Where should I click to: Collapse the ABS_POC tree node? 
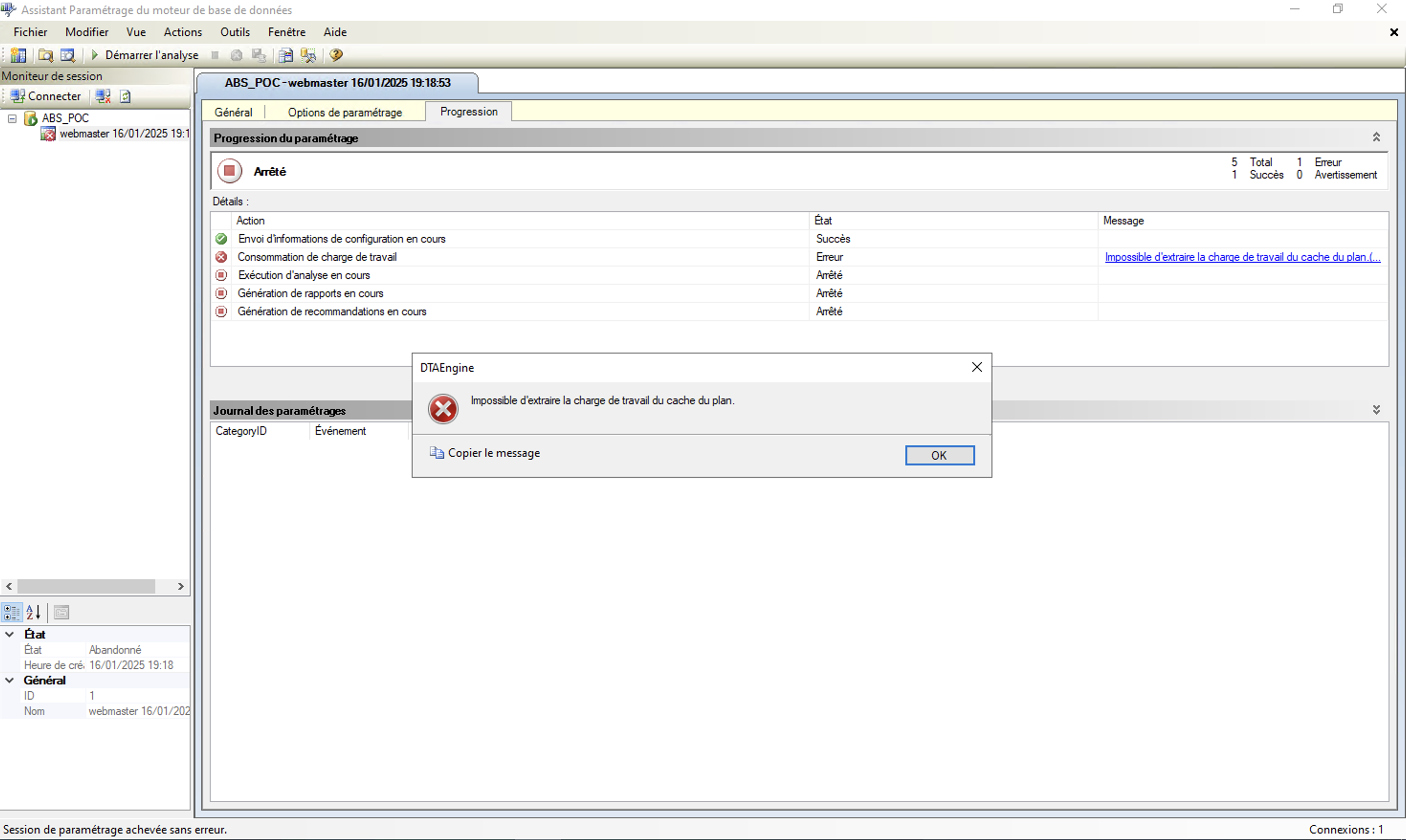point(12,118)
